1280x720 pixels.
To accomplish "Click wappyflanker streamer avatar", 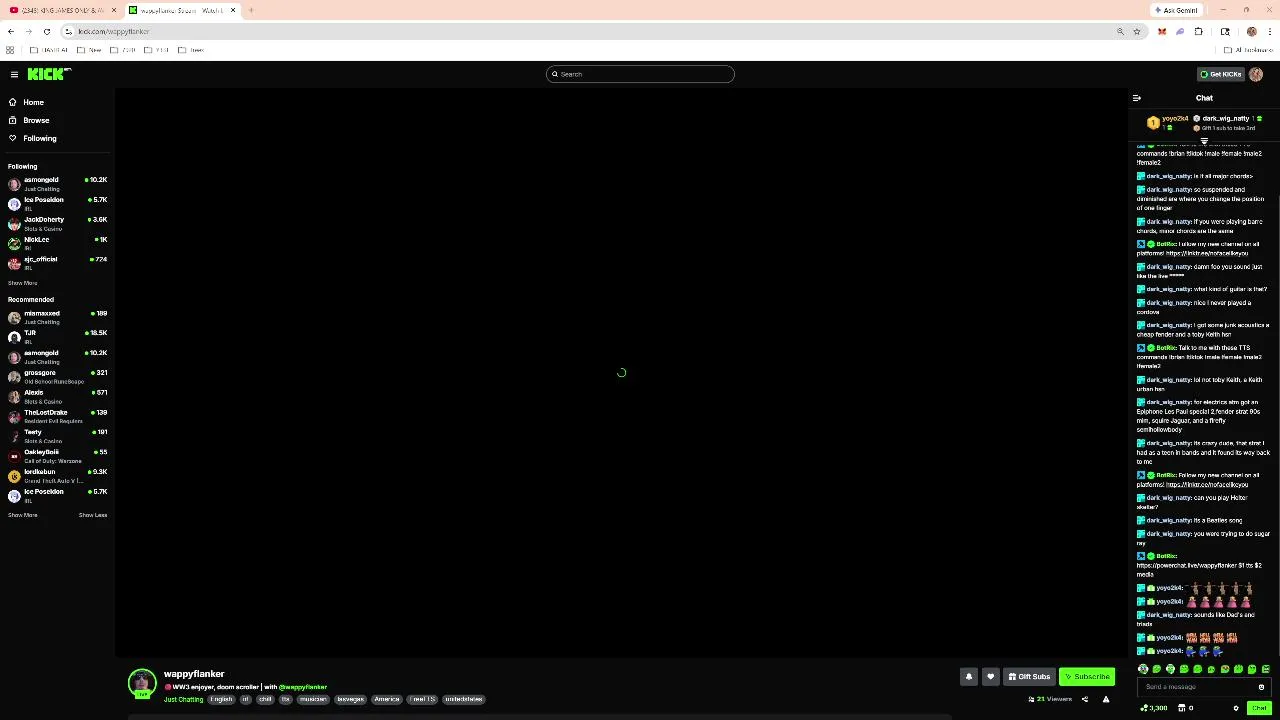I will point(142,683).
